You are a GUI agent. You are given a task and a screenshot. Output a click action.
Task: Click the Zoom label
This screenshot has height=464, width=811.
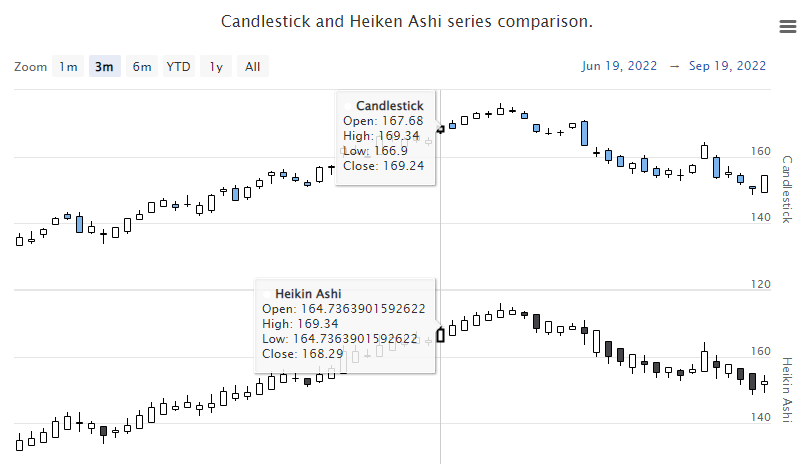[x=31, y=67]
